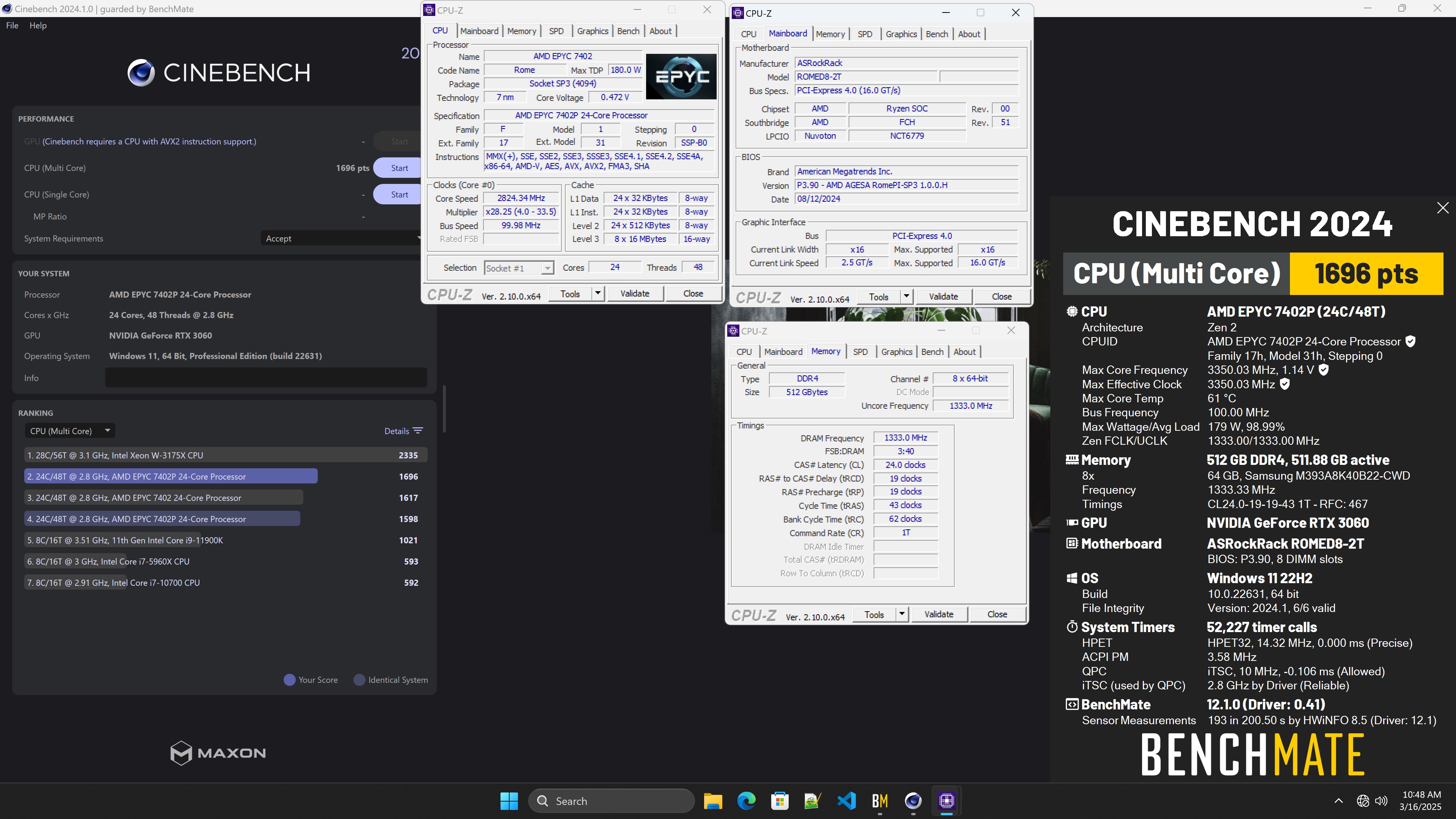This screenshot has height=819, width=1456.
Task: Switch to SPD tab in CPU window
Action: 556,31
